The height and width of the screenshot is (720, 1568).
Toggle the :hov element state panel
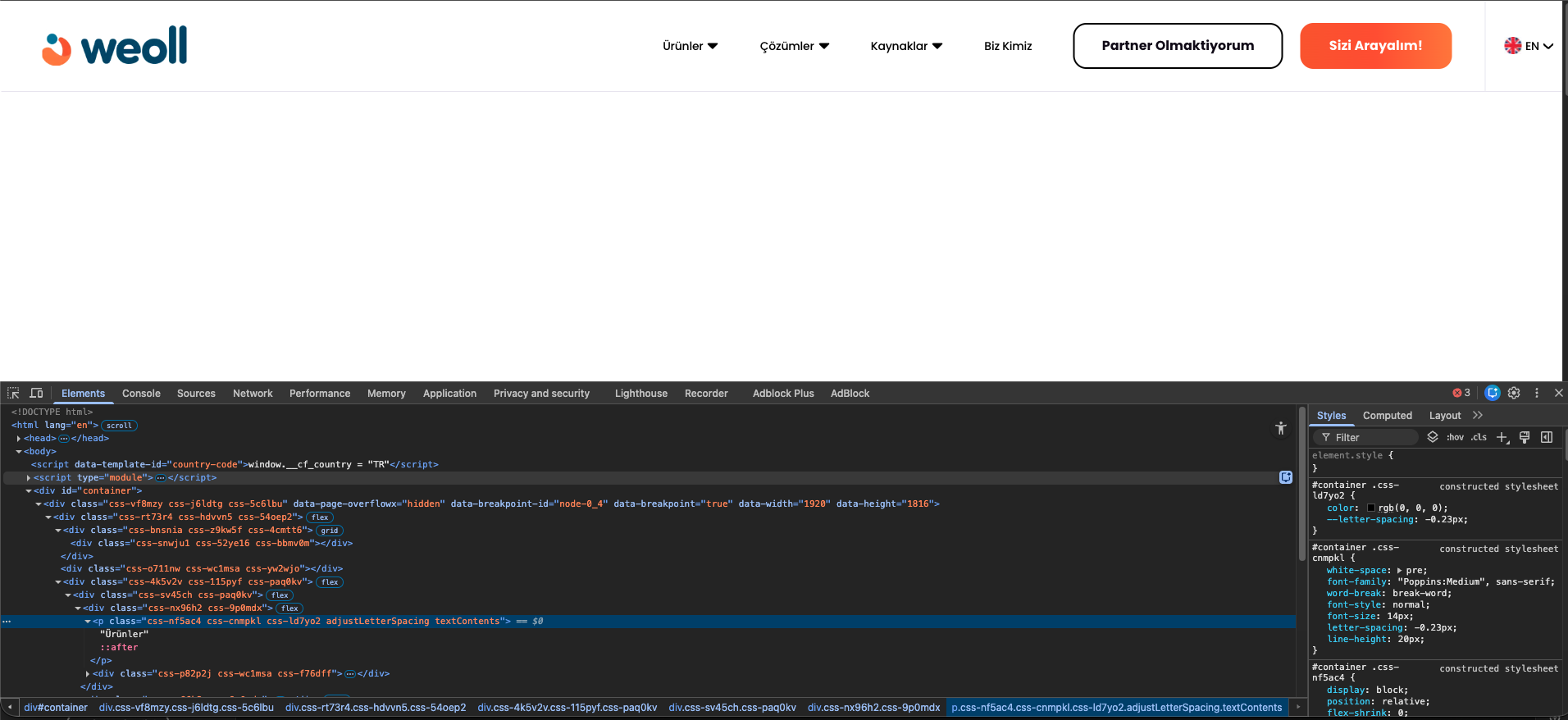pyautogui.click(x=1455, y=438)
